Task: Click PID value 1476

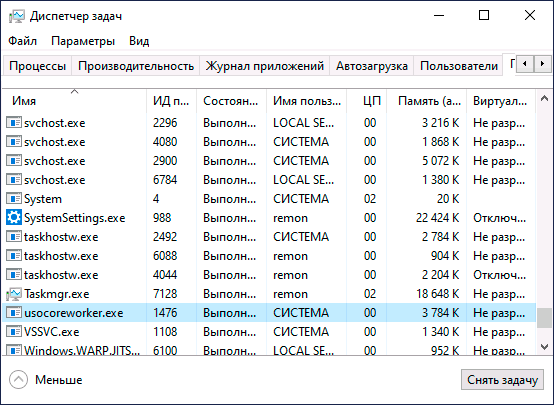Action: pos(165,313)
